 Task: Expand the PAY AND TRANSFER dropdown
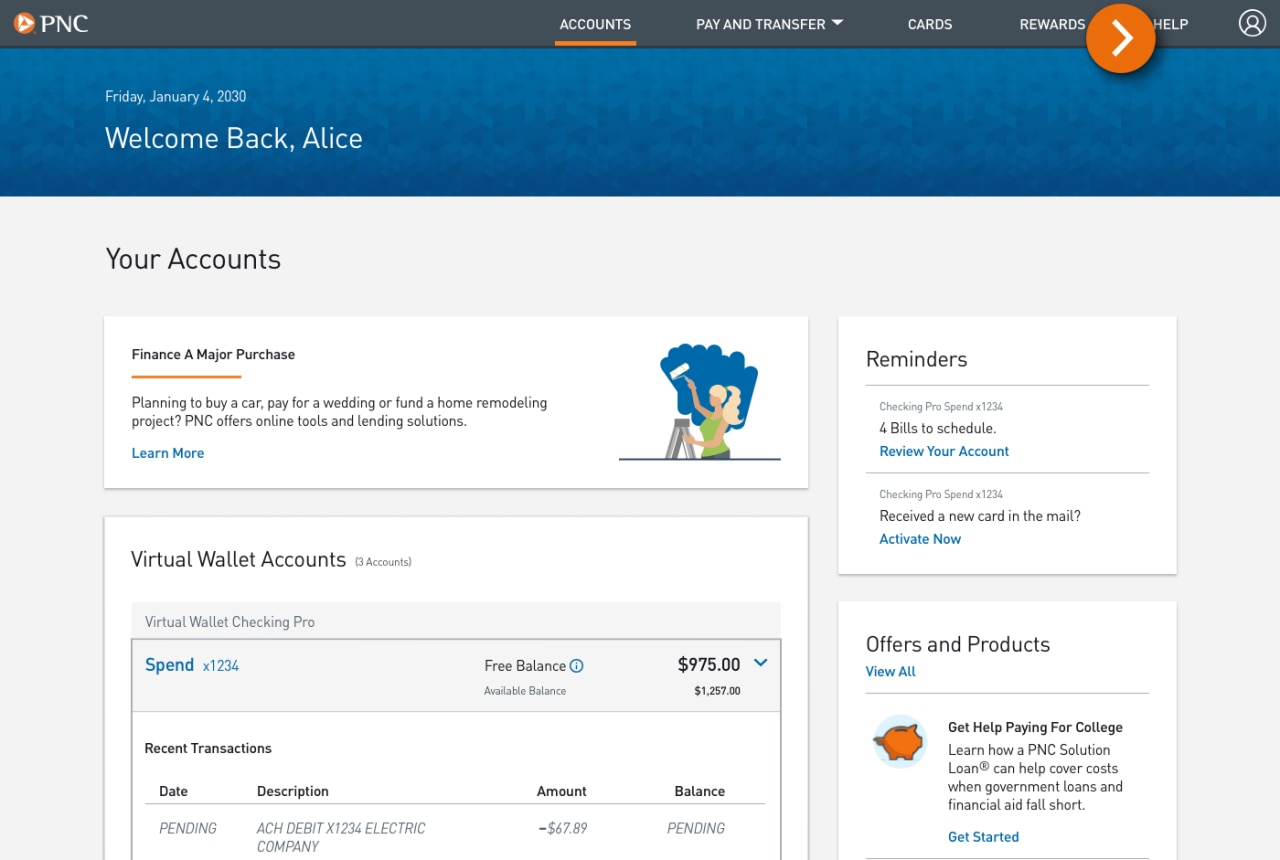769,24
